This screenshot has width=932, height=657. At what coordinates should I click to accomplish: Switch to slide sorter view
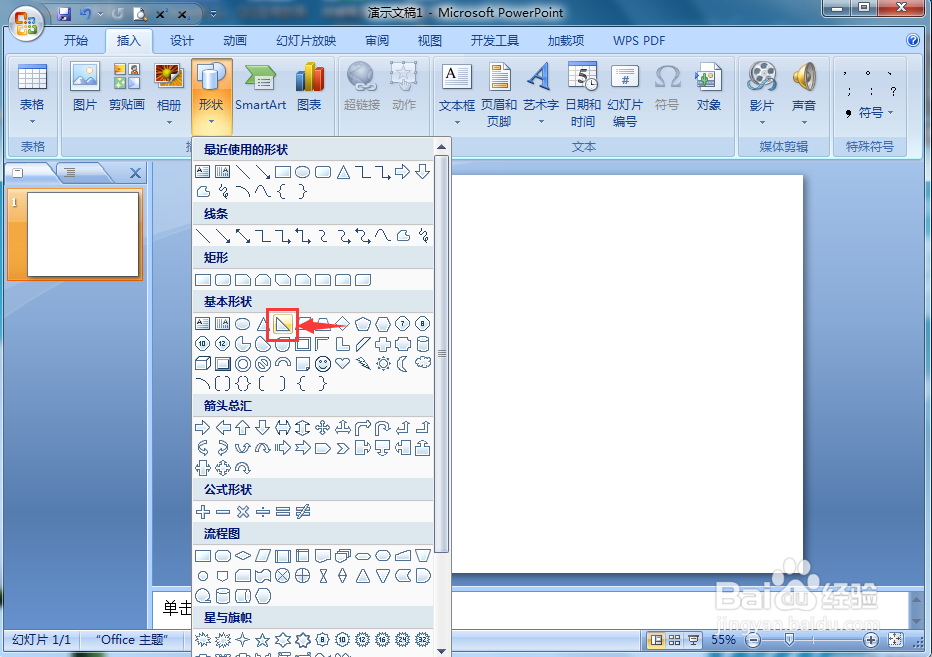675,640
